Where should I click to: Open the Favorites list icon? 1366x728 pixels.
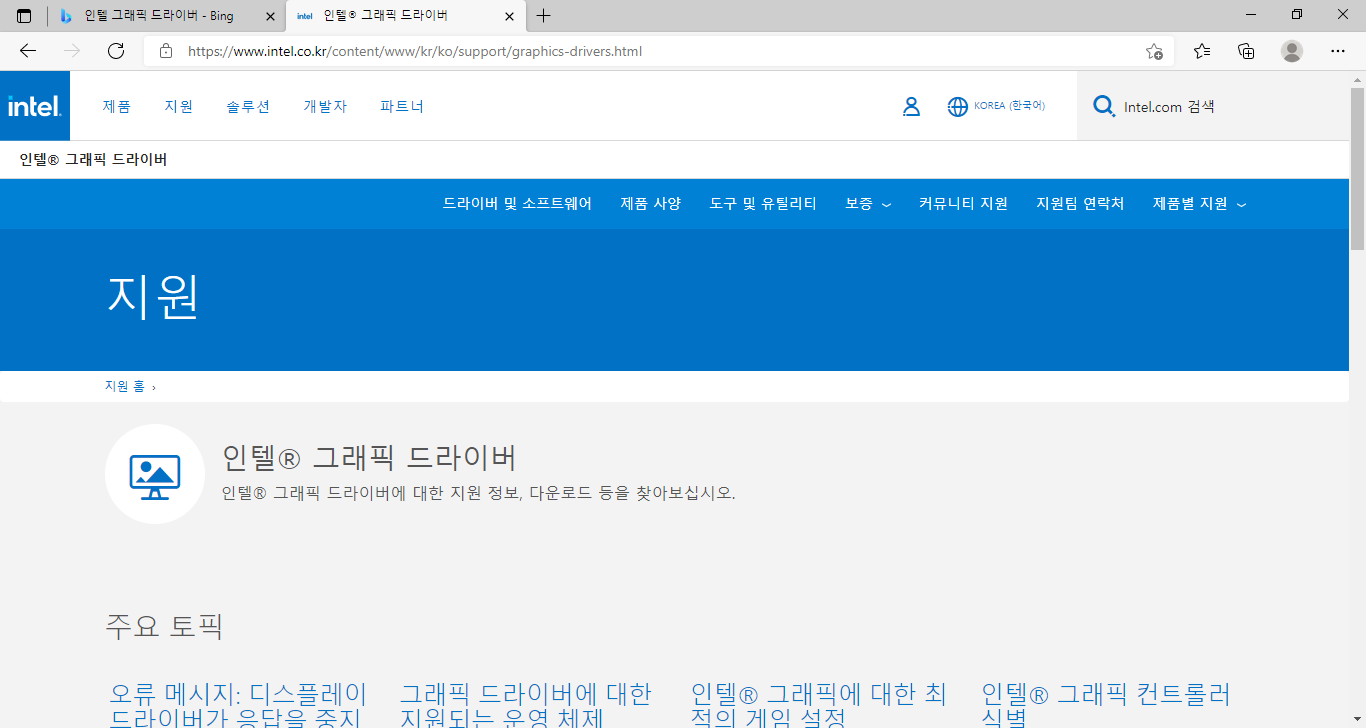click(1202, 51)
